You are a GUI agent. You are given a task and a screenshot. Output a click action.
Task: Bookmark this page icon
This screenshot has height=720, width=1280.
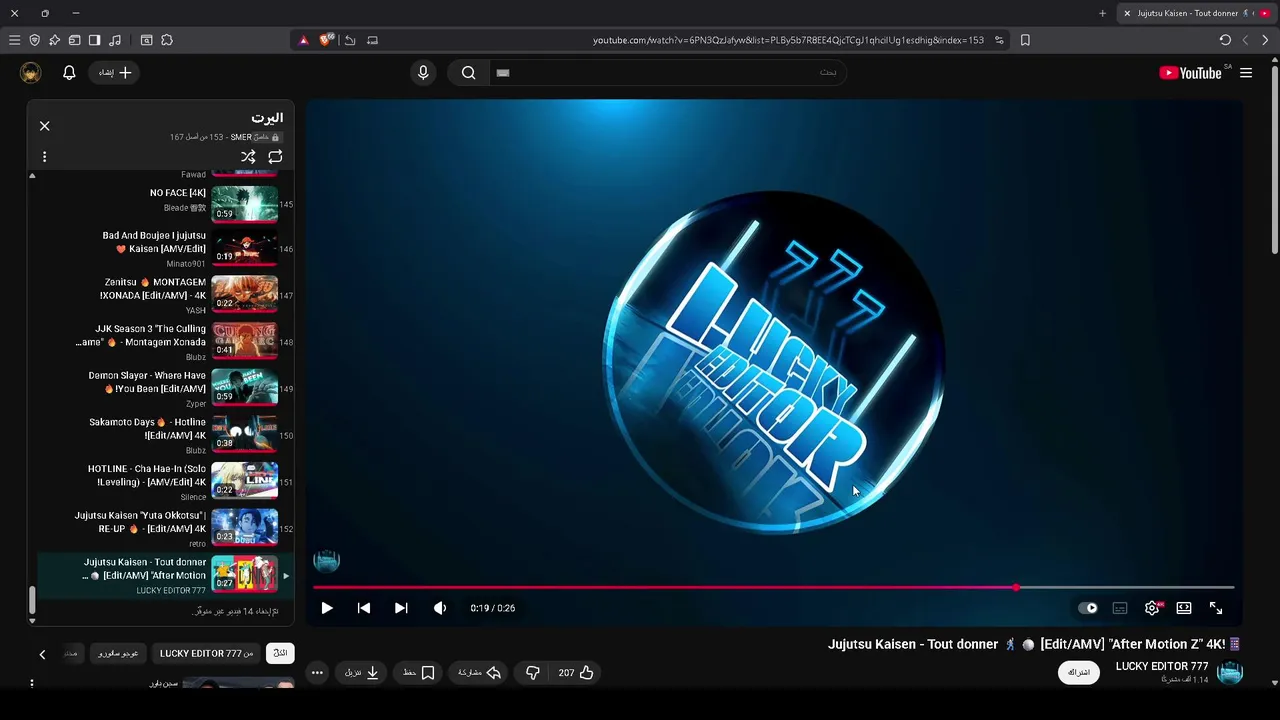tap(1025, 40)
